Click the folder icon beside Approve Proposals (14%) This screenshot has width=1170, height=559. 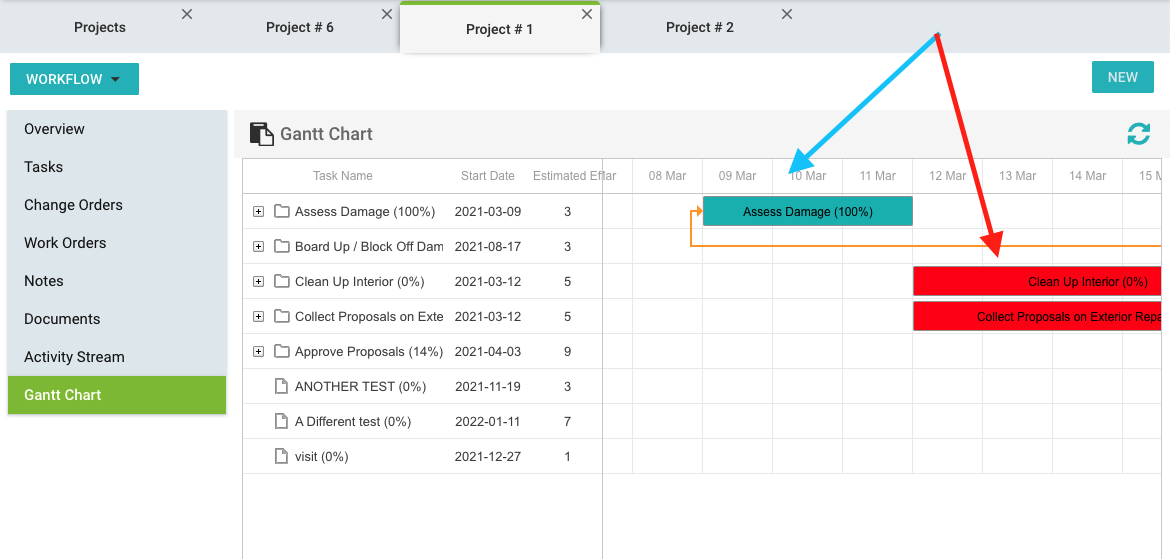tap(281, 352)
